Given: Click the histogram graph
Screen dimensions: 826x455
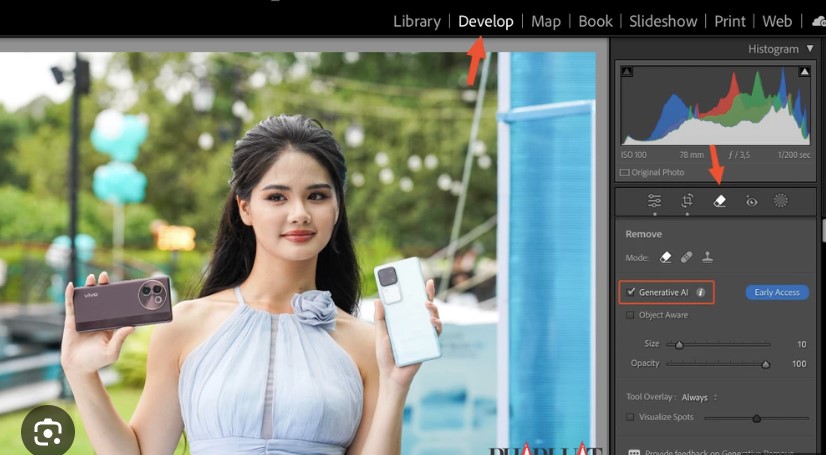Looking at the screenshot, I should (715, 105).
